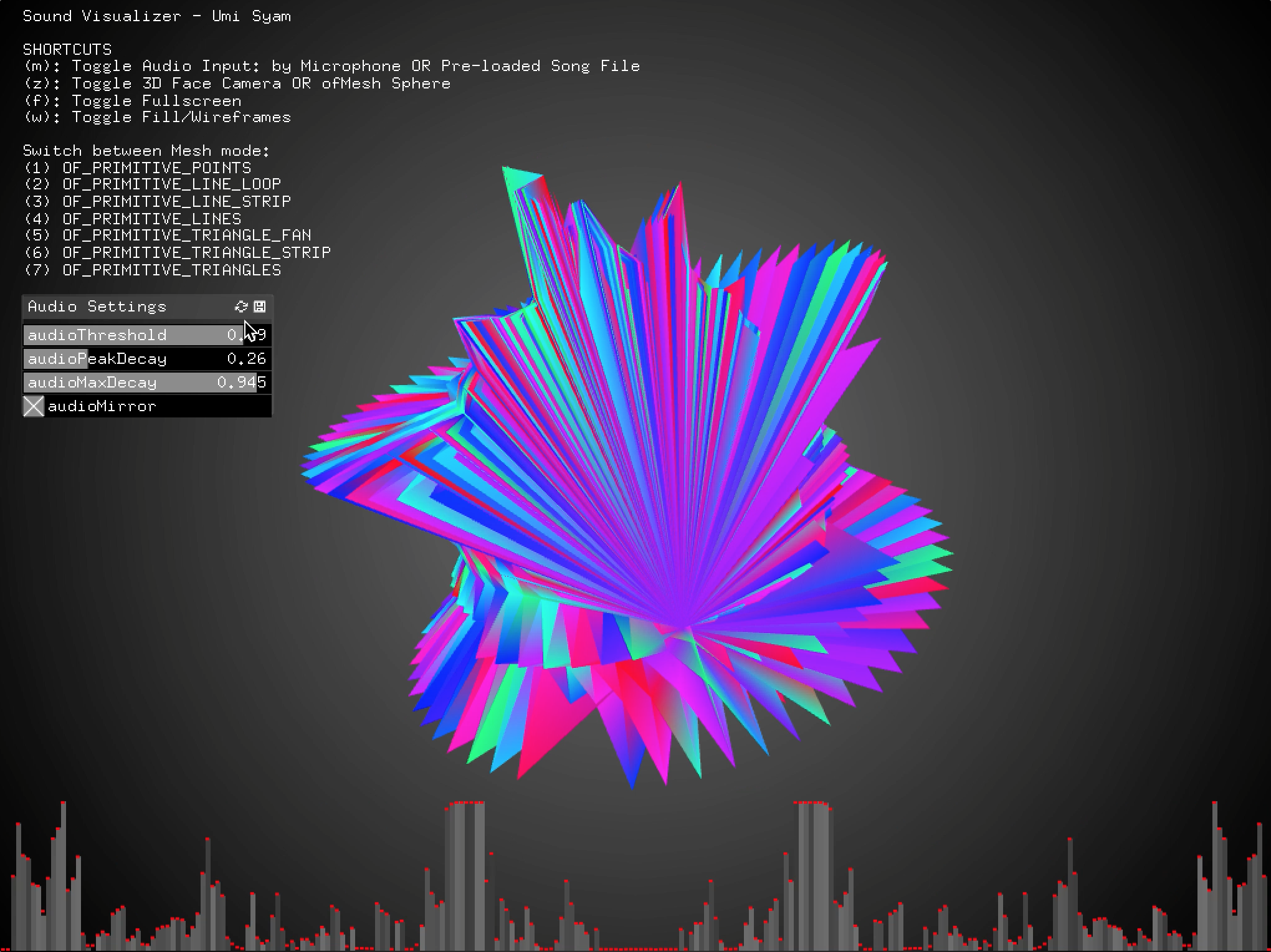Click the audioThreshold slider
The image size is (1271, 952).
tap(125, 335)
